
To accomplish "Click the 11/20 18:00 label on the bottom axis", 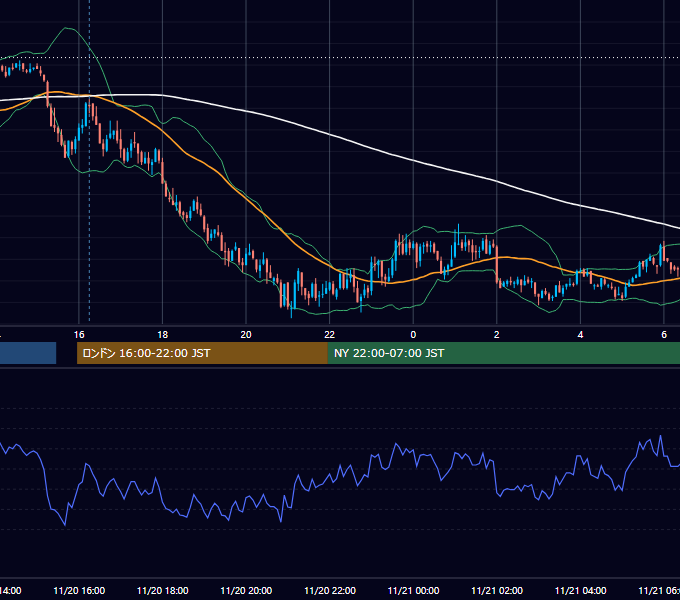I will coord(163,590).
